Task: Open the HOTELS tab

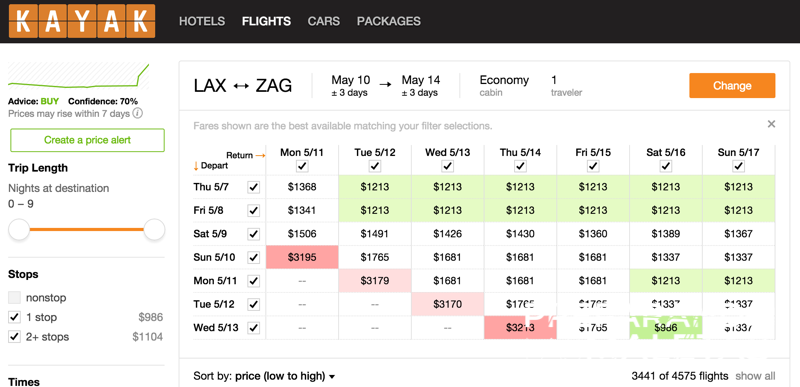Action: (x=202, y=21)
